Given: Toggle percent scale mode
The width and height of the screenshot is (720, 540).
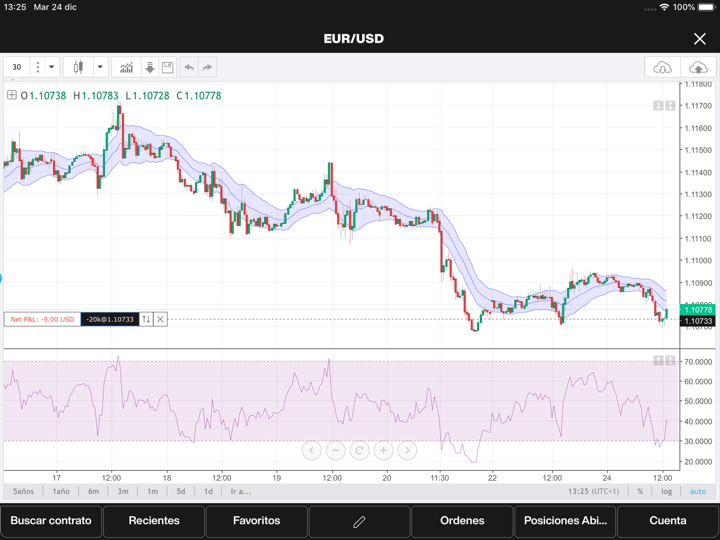Looking at the screenshot, I should click(x=641, y=491).
